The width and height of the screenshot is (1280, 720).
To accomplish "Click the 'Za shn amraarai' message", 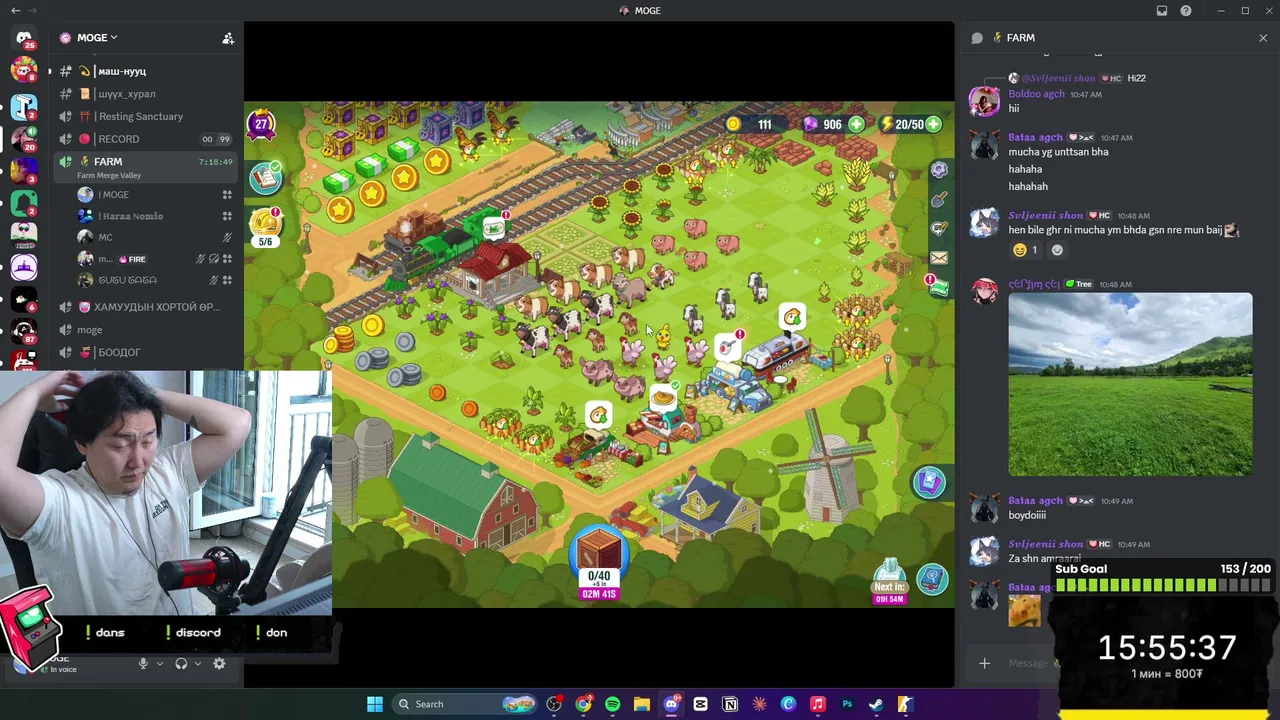I will coord(1045,559).
